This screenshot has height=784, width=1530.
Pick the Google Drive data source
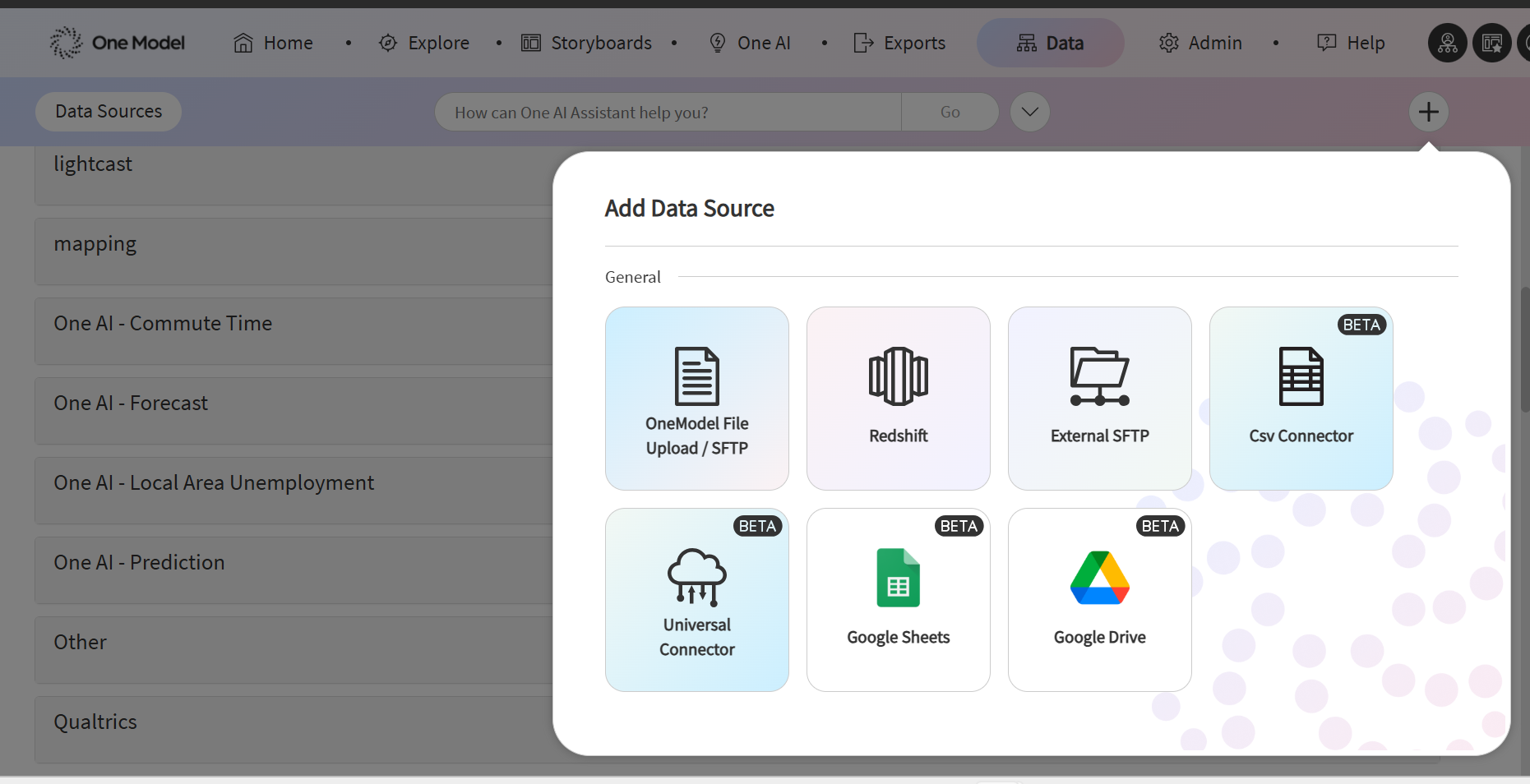1099,600
